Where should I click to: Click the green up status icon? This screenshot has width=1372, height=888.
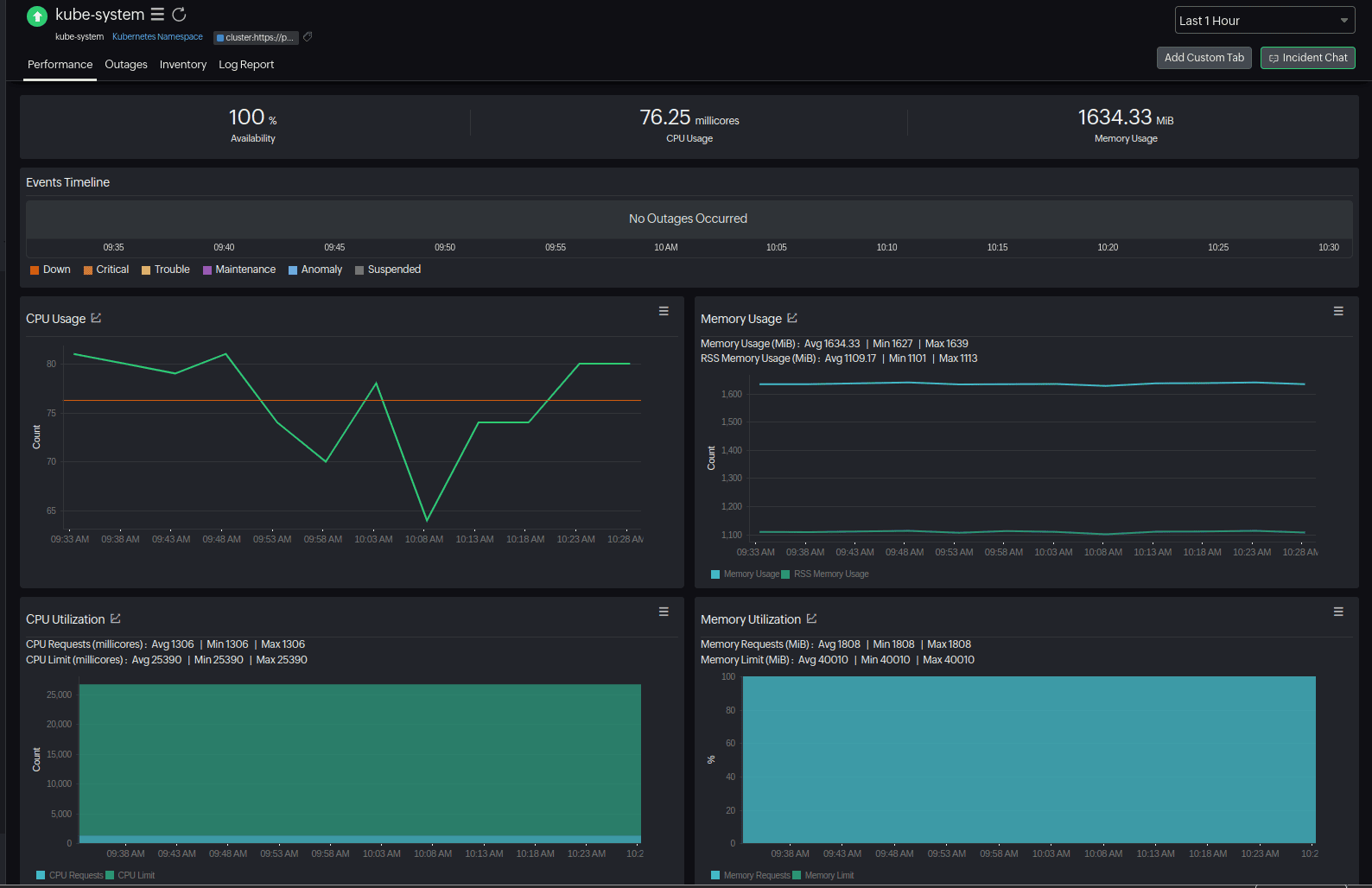37,16
